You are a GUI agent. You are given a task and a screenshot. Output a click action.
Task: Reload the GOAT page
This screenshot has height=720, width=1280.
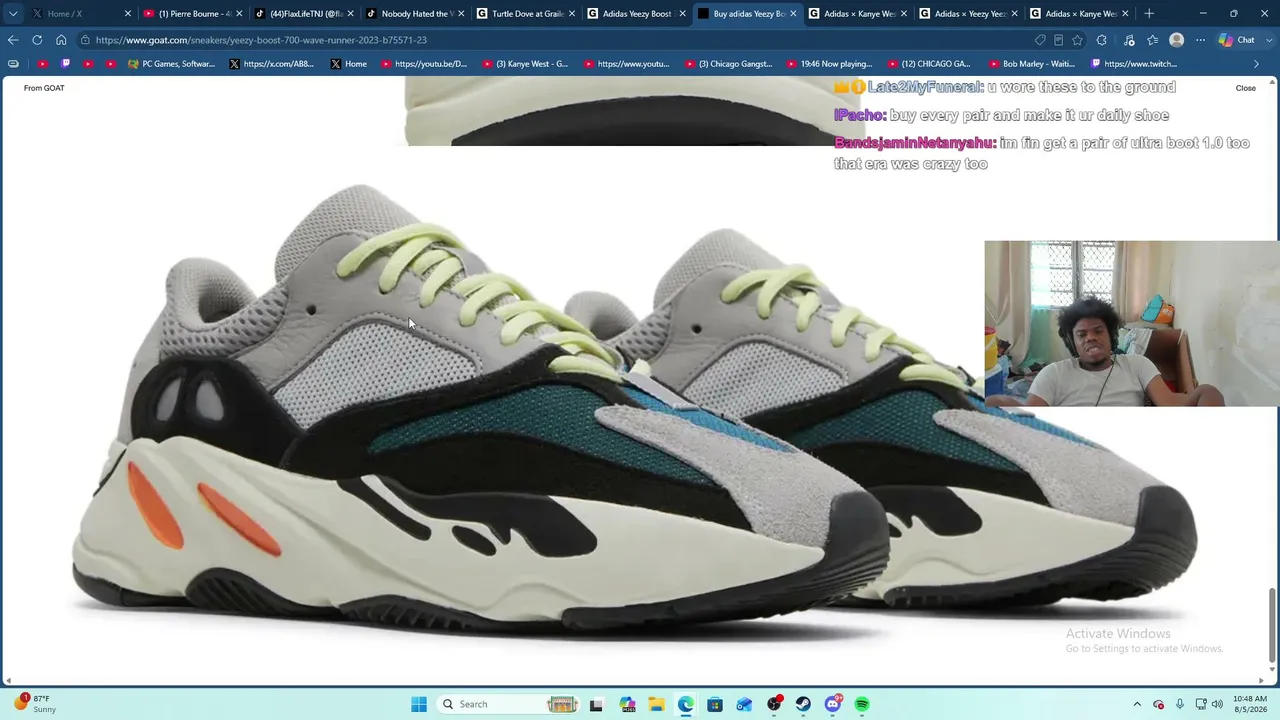coord(37,40)
